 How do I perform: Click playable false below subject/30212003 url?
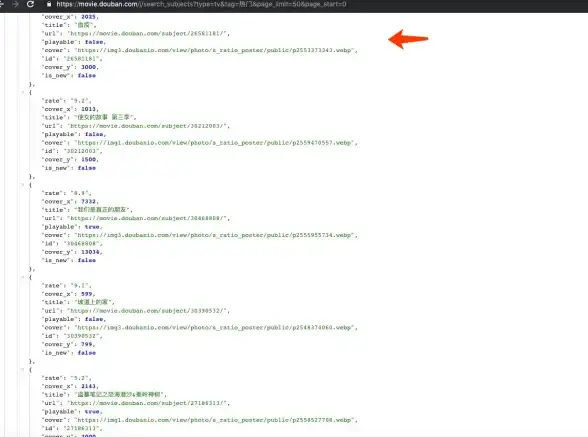pyautogui.click(x=74, y=134)
